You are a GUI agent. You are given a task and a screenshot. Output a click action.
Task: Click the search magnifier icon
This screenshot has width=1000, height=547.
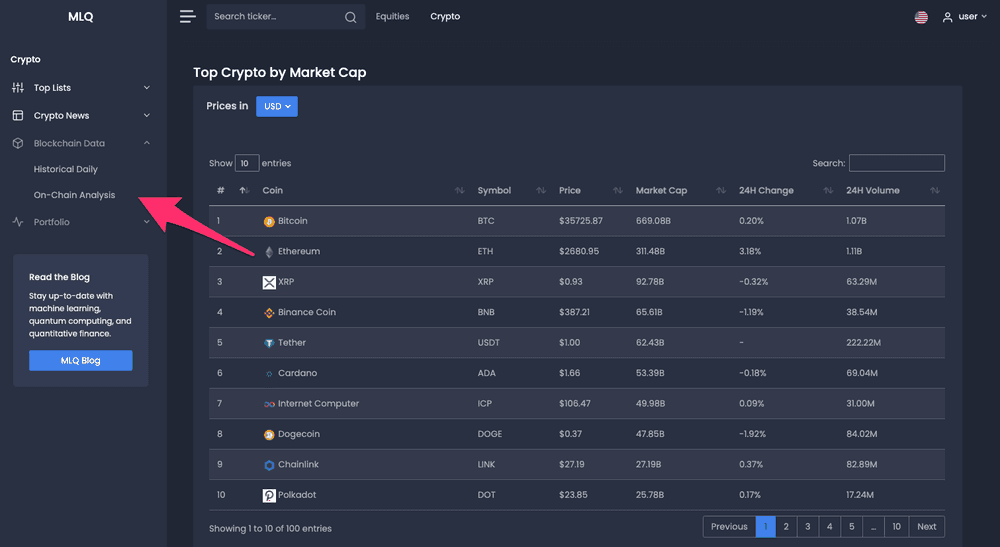tap(351, 17)
